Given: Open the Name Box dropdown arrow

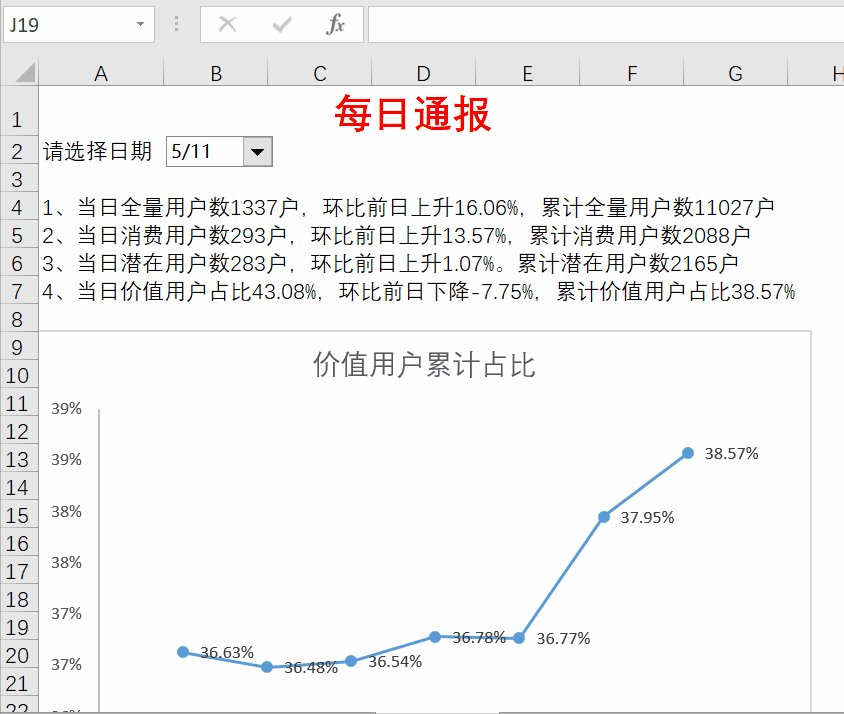Looking at the screenshot, I should click(140, 24).
